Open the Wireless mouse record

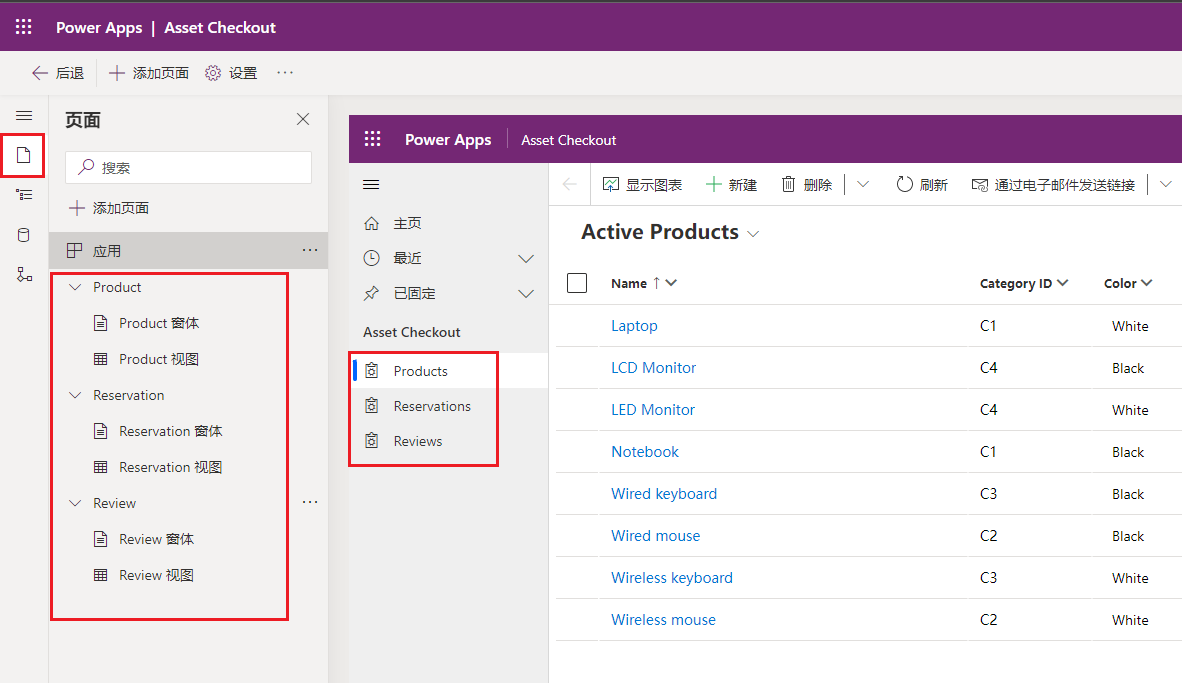click(663, 620)
